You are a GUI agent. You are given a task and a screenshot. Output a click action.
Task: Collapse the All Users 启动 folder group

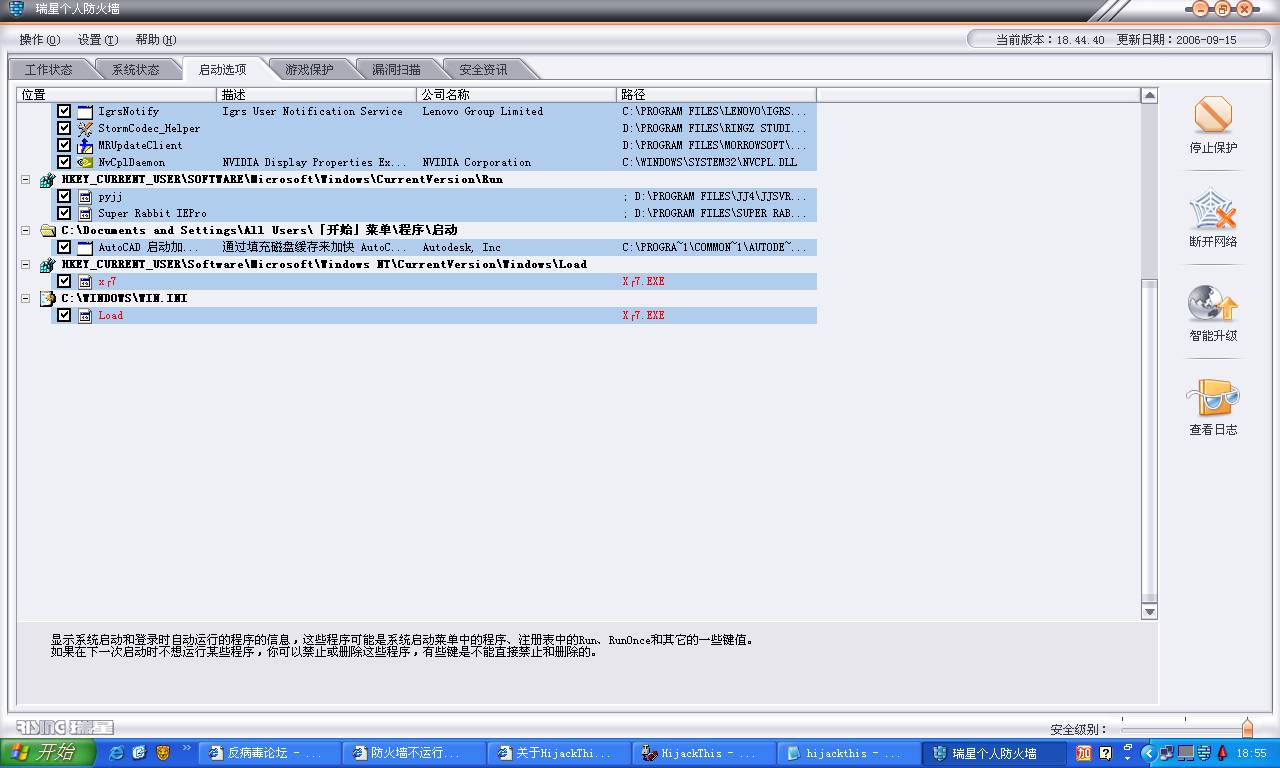[26, 231]
